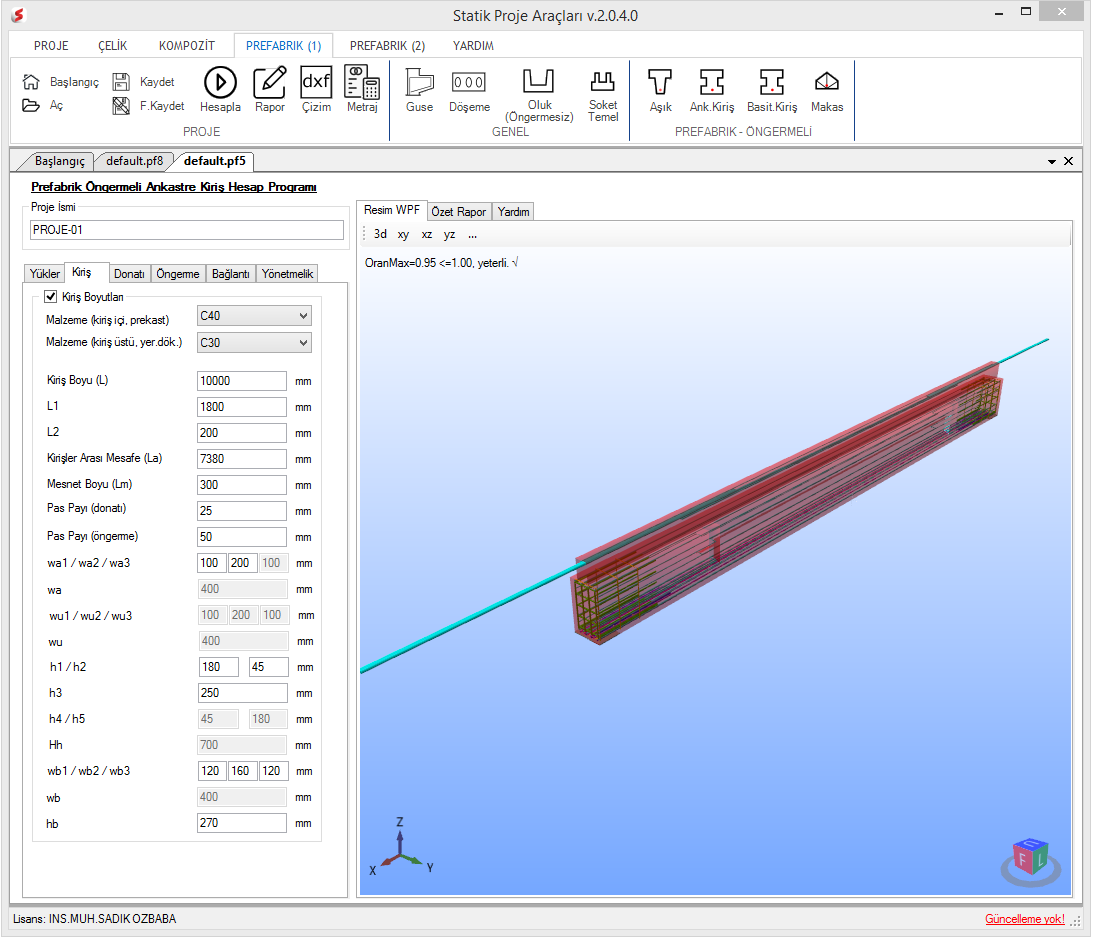Switch to the default.pf8 document tab
Screen dimensions: 1093x938
pos(135,161)
